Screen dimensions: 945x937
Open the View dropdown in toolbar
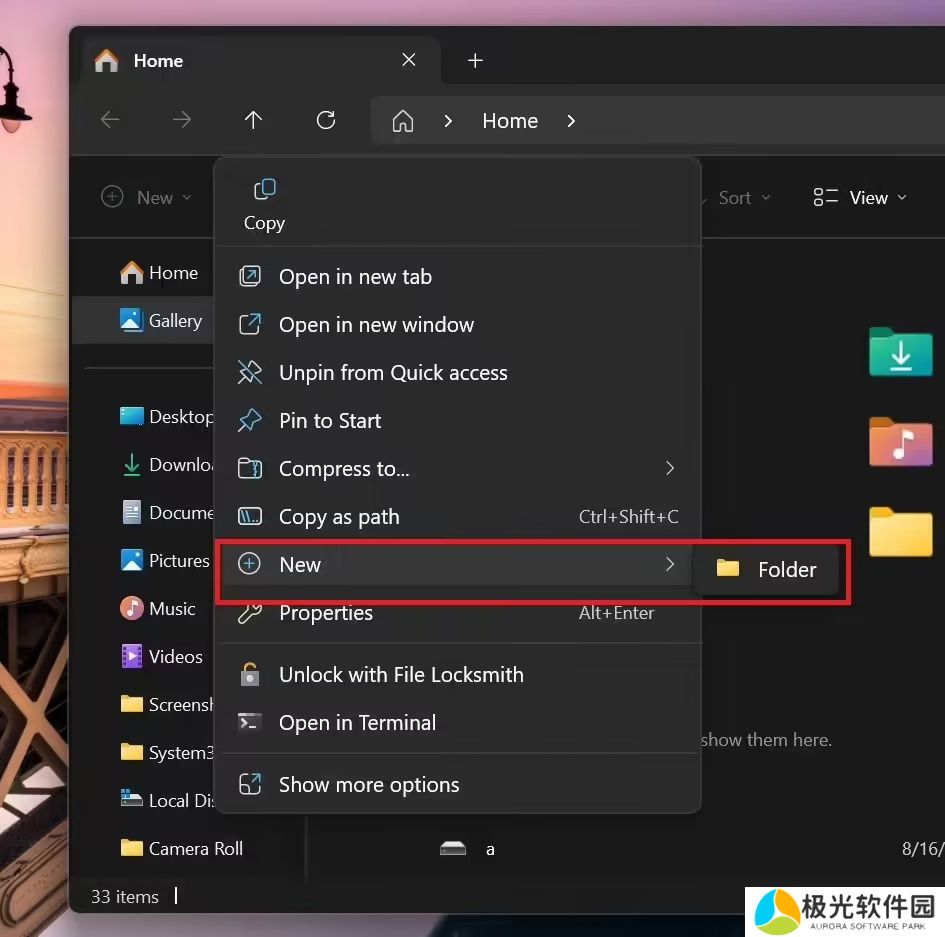tap(860, 198)
